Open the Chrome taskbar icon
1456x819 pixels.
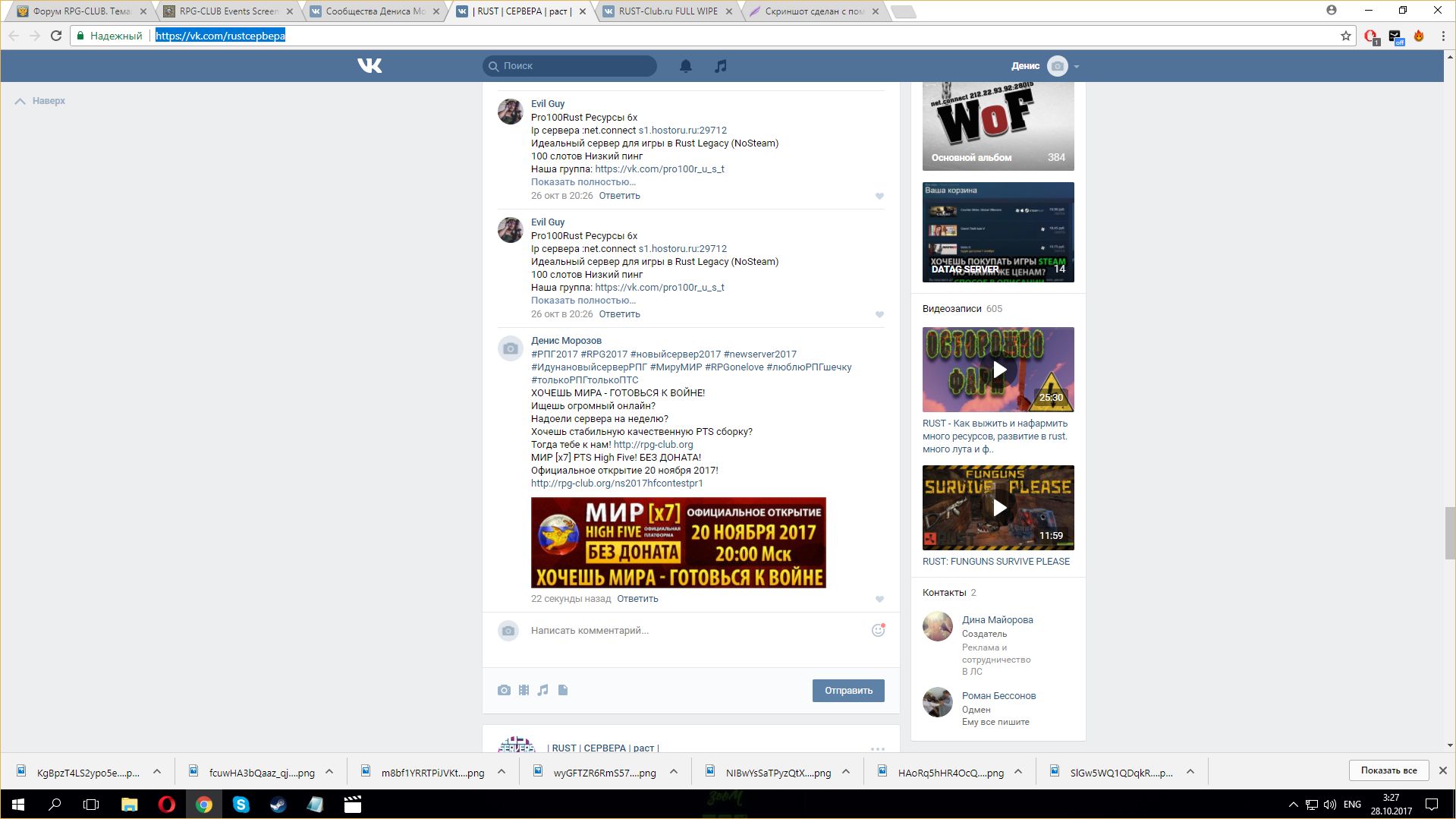[x=204, y=805]
